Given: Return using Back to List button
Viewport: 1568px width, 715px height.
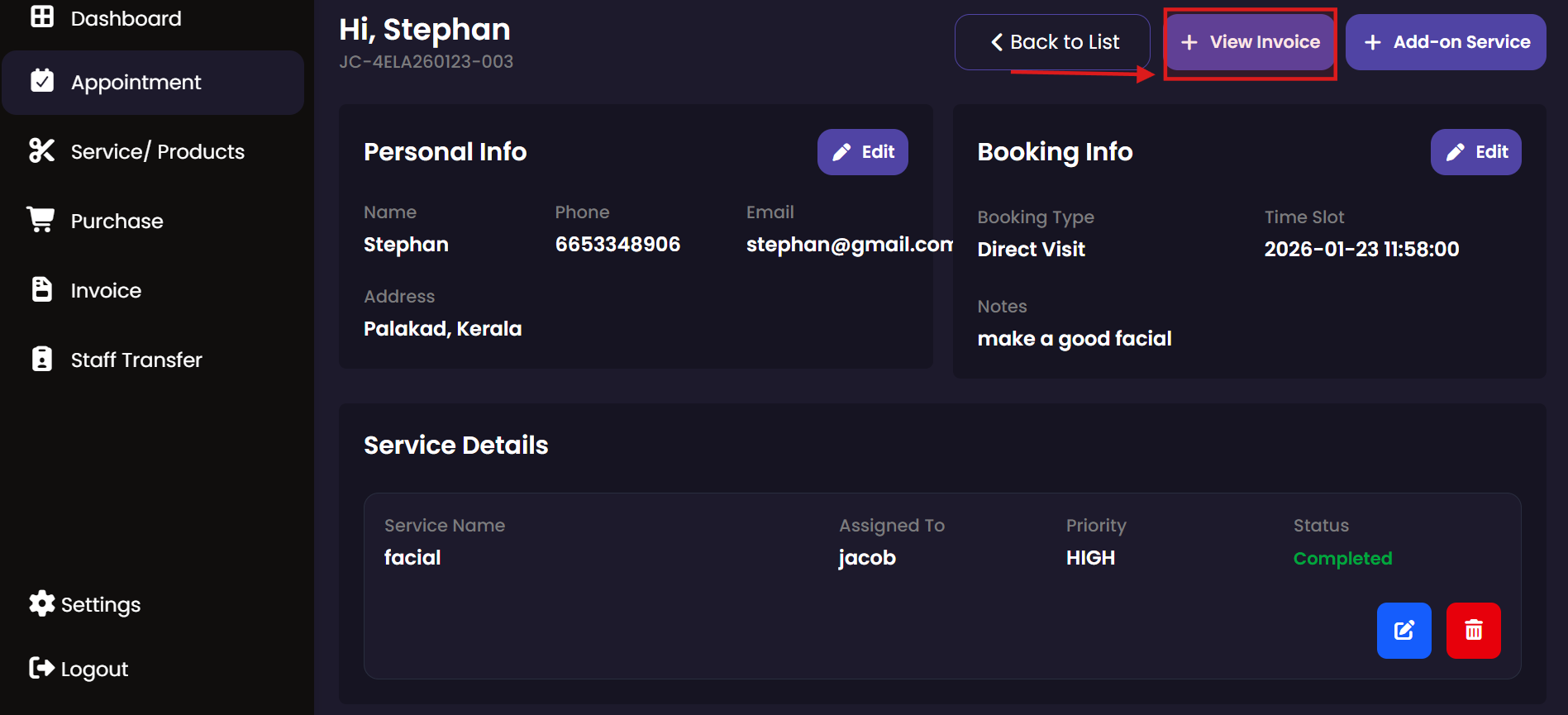Looking at the screenshot, I should point(1052,42).
